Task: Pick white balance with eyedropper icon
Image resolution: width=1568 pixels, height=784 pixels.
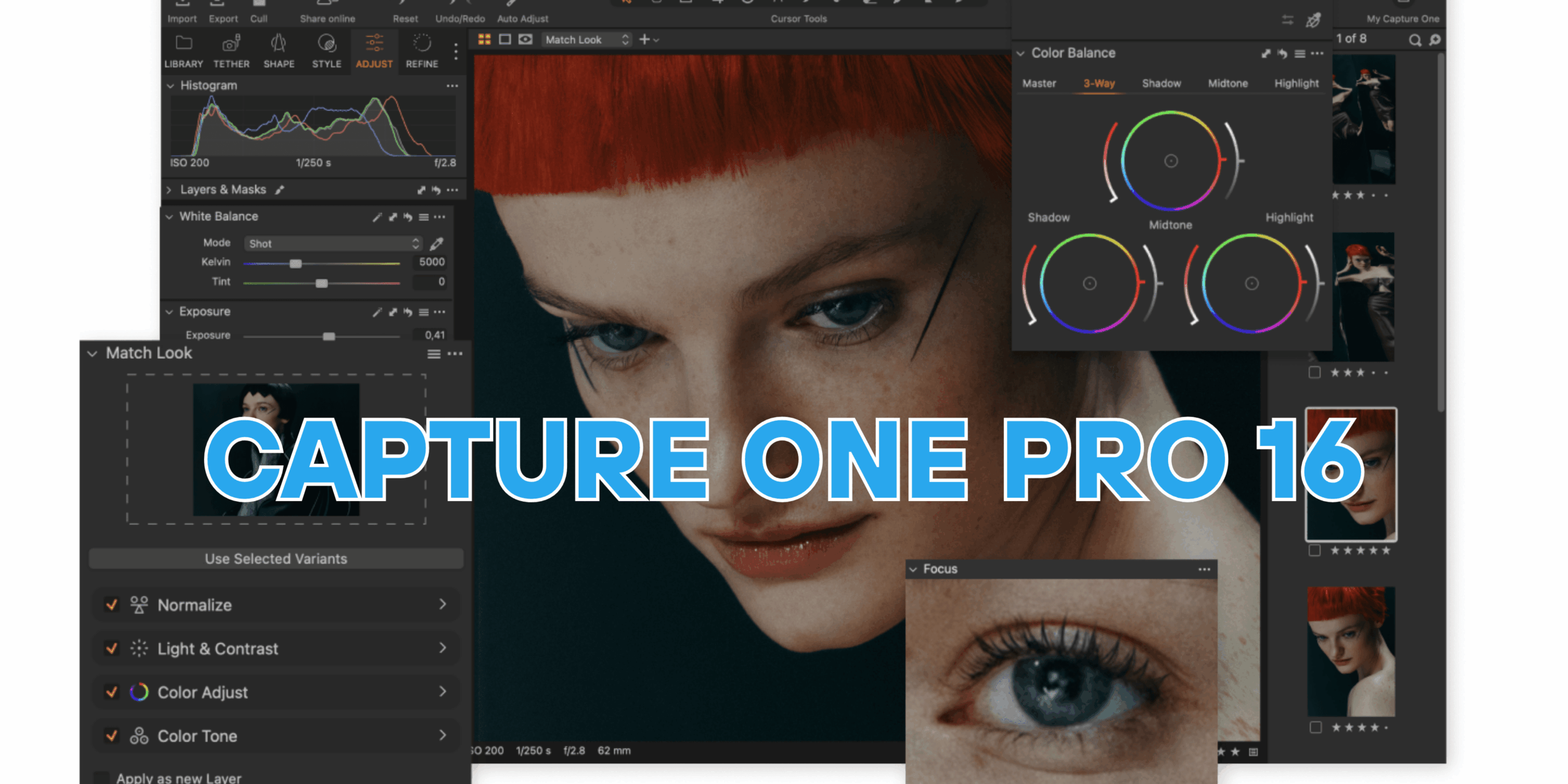Action: click(x=436, y=244)
